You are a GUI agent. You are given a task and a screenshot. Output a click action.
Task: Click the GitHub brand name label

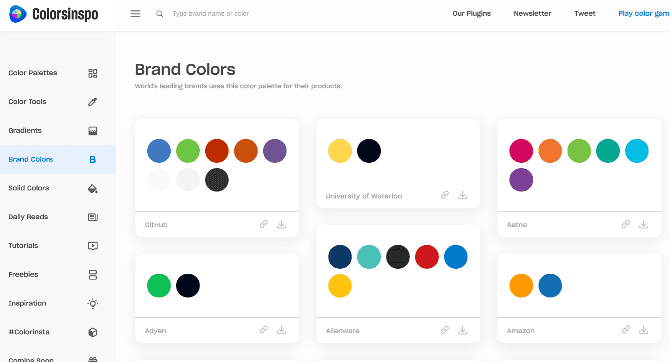[x=156, y=224]
